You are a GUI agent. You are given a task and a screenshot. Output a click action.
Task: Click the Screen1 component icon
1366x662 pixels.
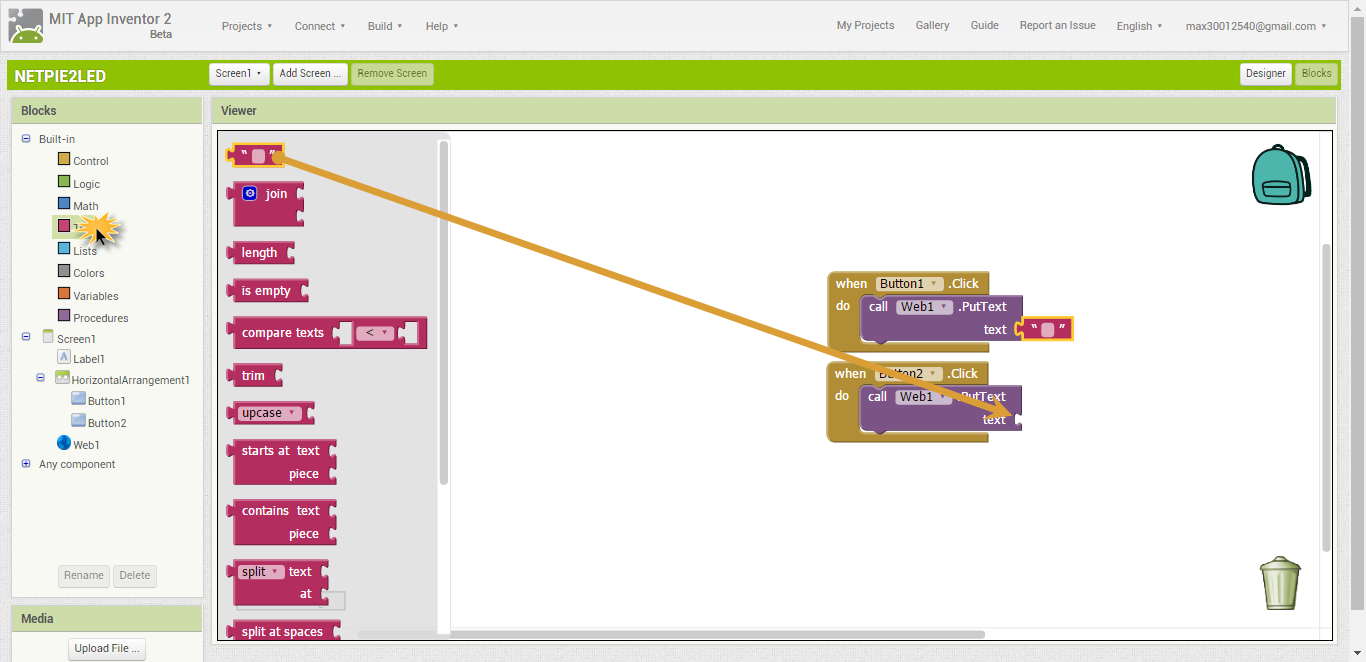48,338
